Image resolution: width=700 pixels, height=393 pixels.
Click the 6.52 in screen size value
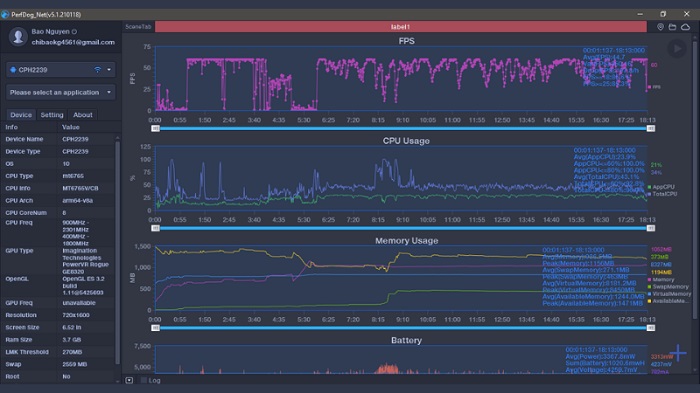click(x=72, y=327)
